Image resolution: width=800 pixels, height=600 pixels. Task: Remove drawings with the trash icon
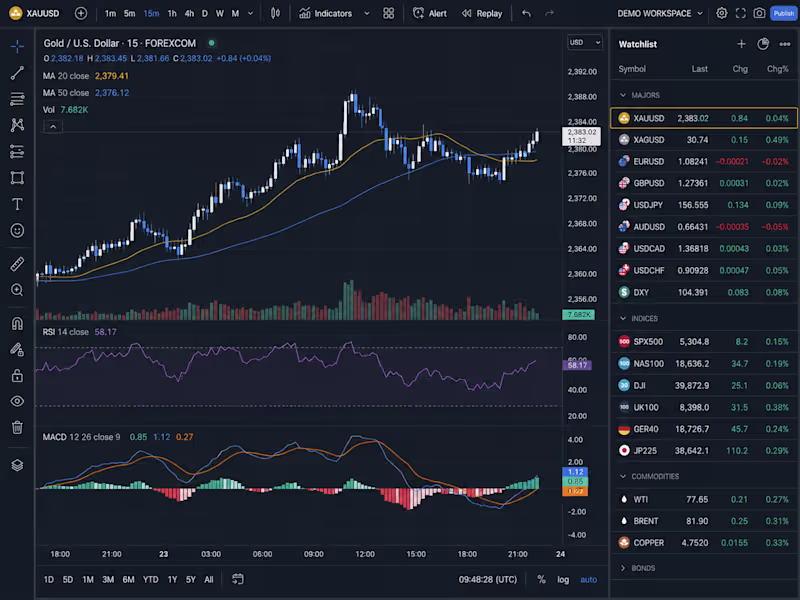pos(17,428)
